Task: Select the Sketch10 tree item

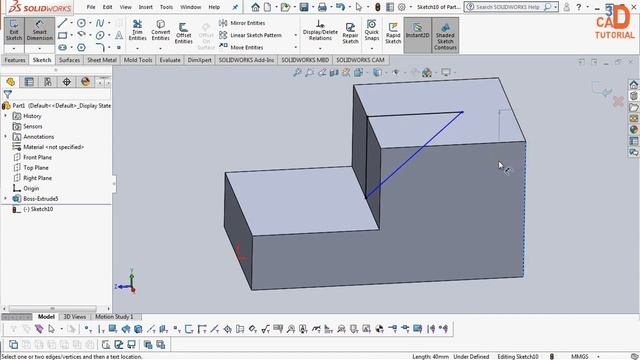Action: pos(38,209)
